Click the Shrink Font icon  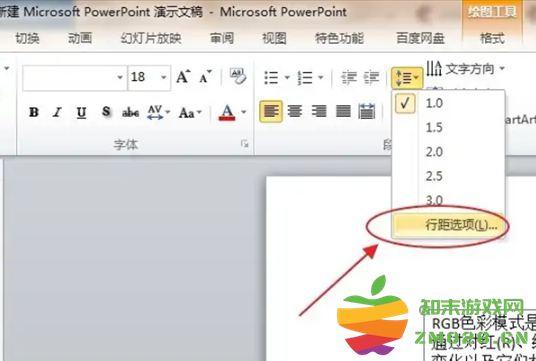pos(206,77)
